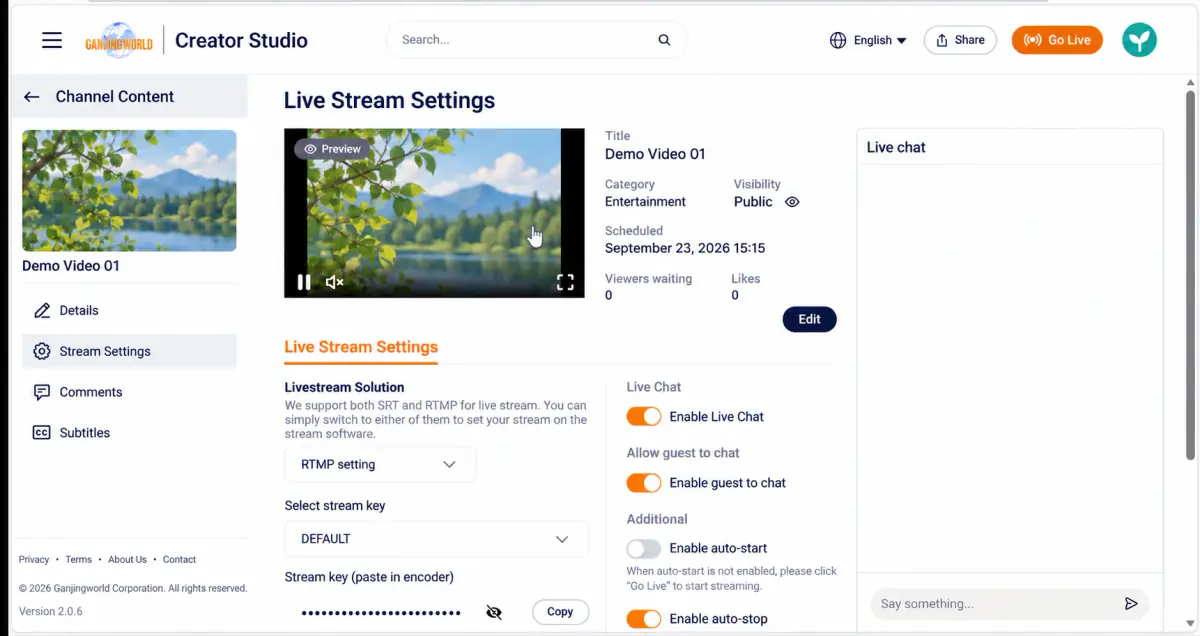
Task: Disable the Enable Live Chat toggle
Action: [x=644, y=417]
